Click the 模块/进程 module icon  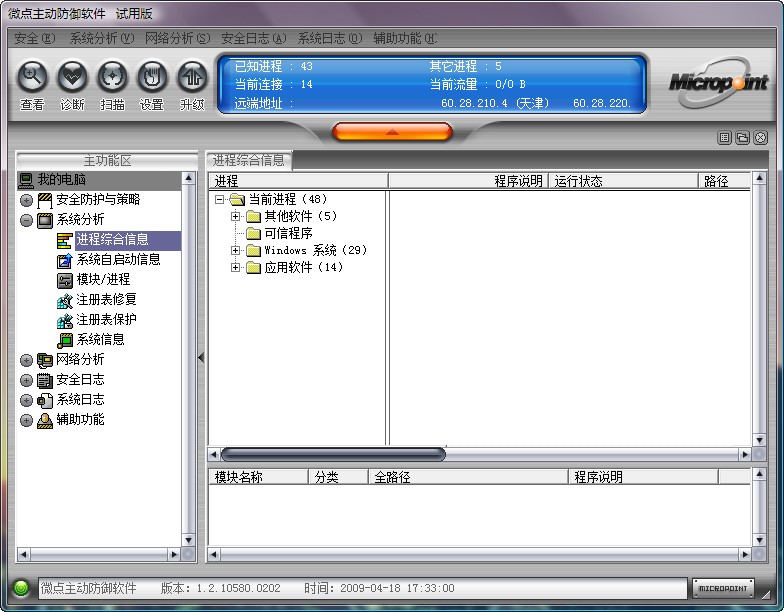pyautogui.click(x=64, y=280)
